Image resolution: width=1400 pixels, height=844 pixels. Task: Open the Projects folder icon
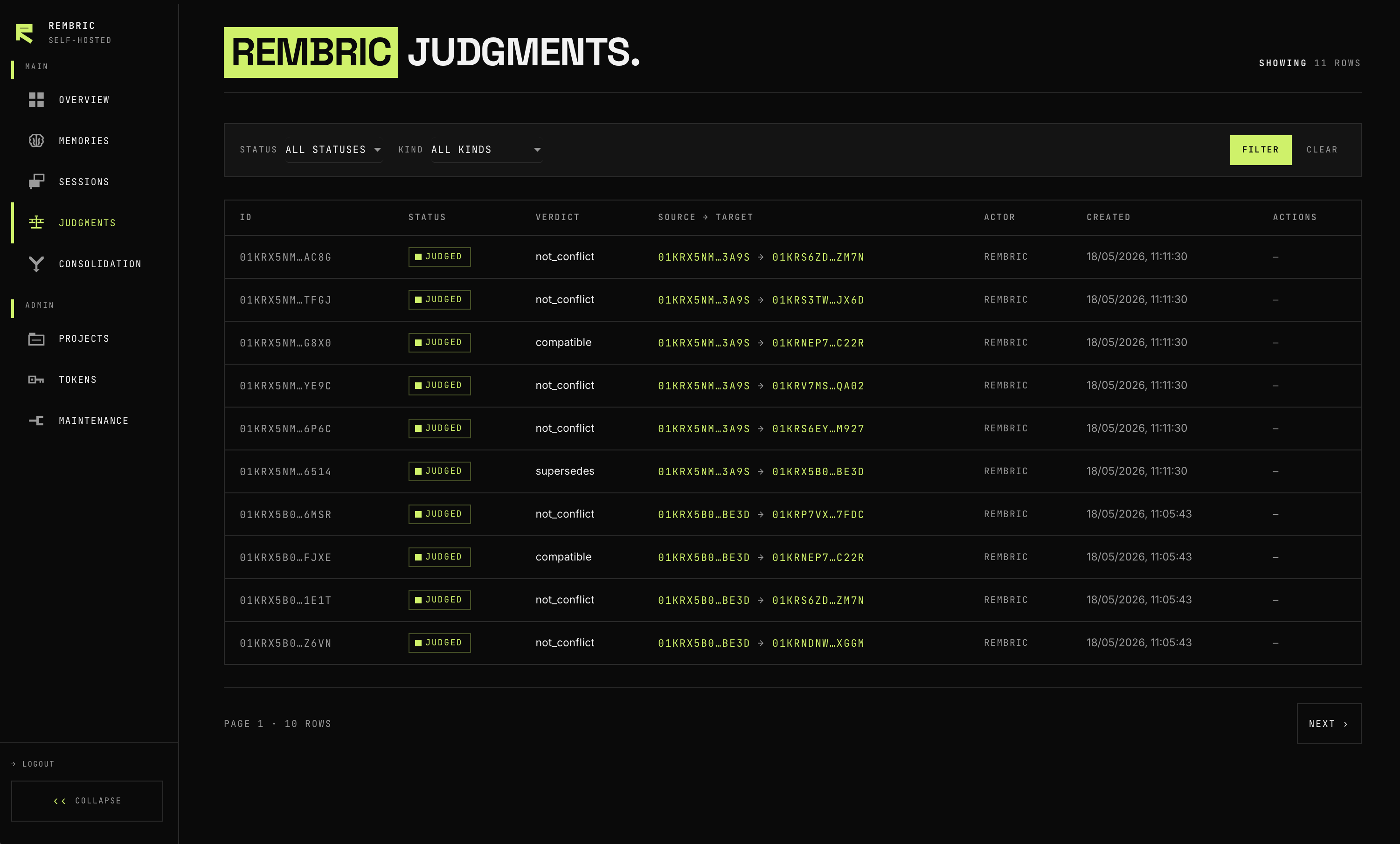click(x=36, y=339)
